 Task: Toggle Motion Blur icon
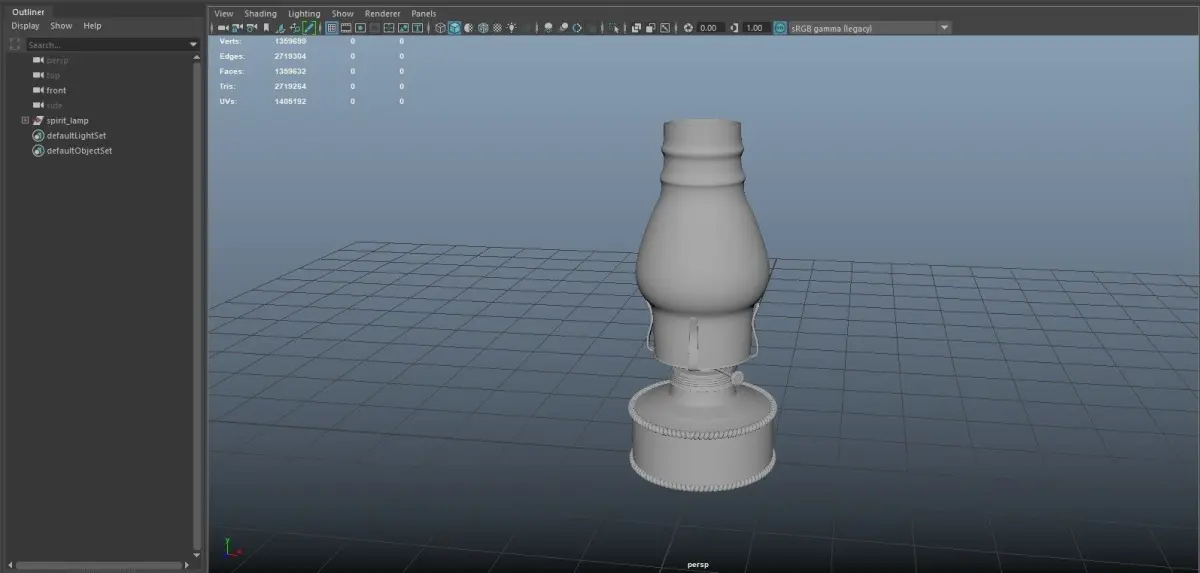563,28
